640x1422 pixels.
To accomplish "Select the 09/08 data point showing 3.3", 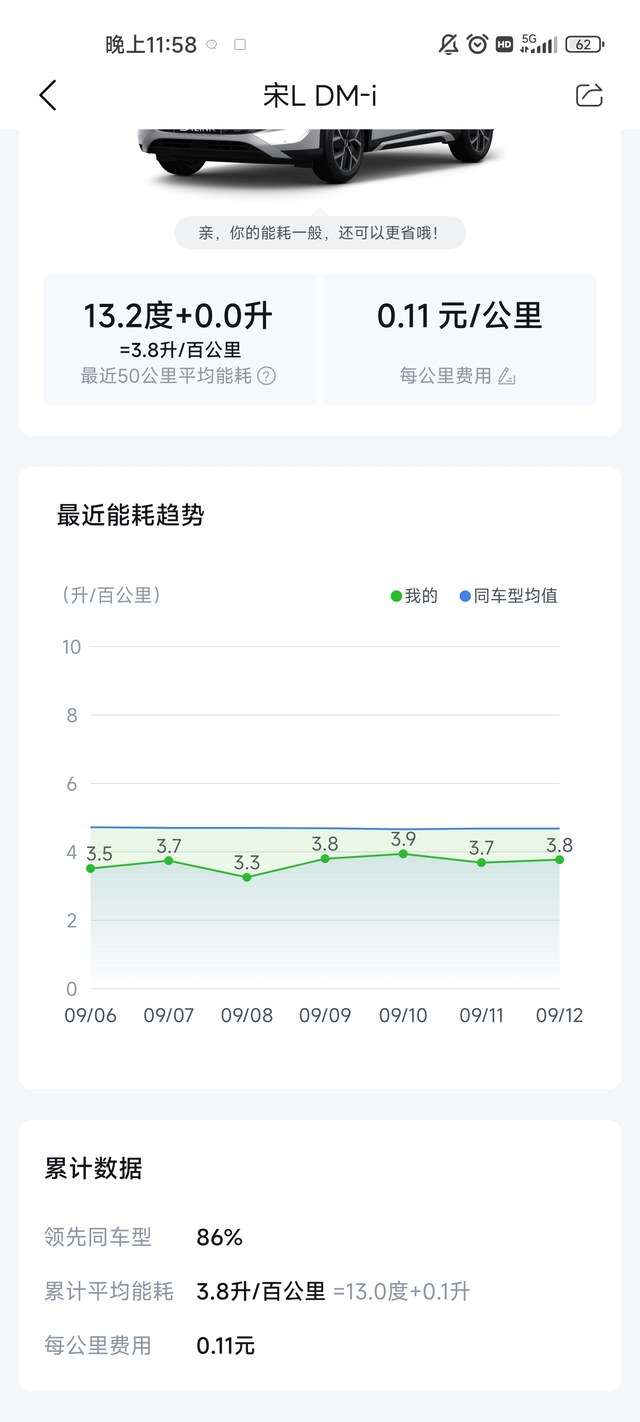I will [247, 877].
